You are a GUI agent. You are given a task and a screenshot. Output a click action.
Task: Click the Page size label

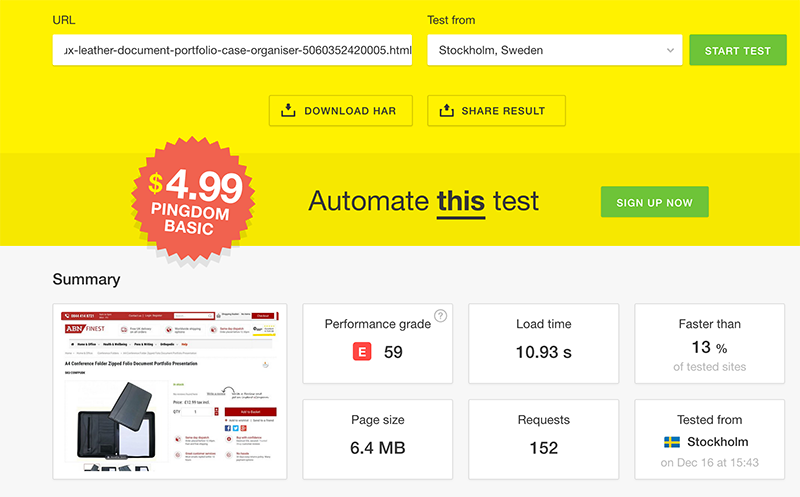point(378,420)
